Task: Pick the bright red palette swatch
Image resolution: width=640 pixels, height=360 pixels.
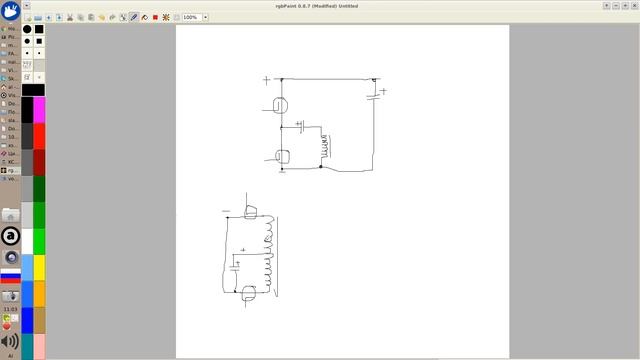Action: click(39, 136)
